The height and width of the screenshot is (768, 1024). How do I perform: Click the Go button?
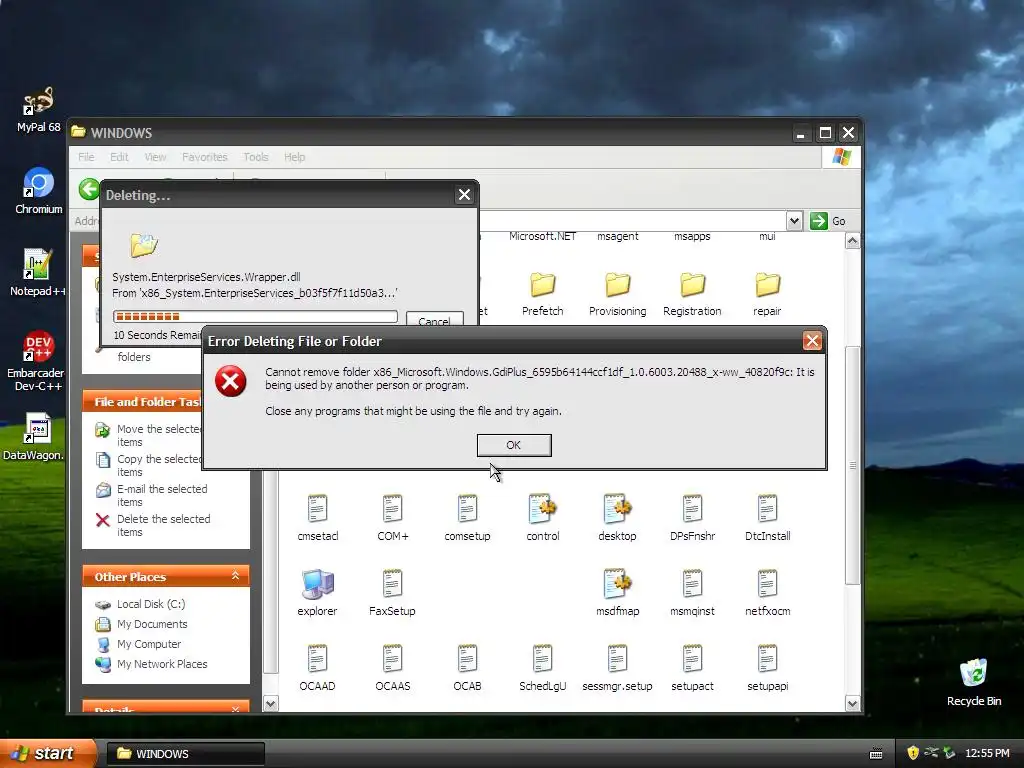pos(828,221)
